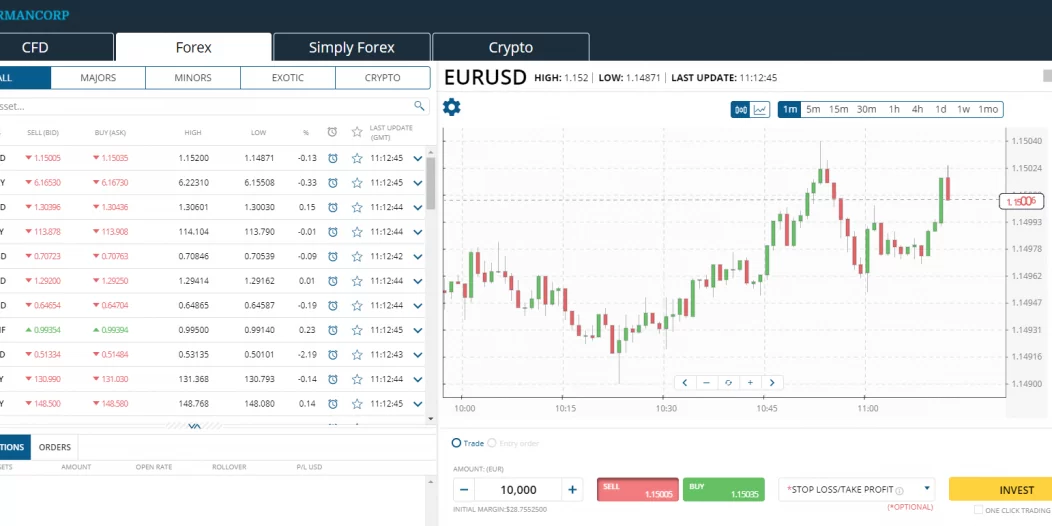
Task: Favorite the row with bid 6.16530
Action: pyautogui.click(x=357, y=182)
